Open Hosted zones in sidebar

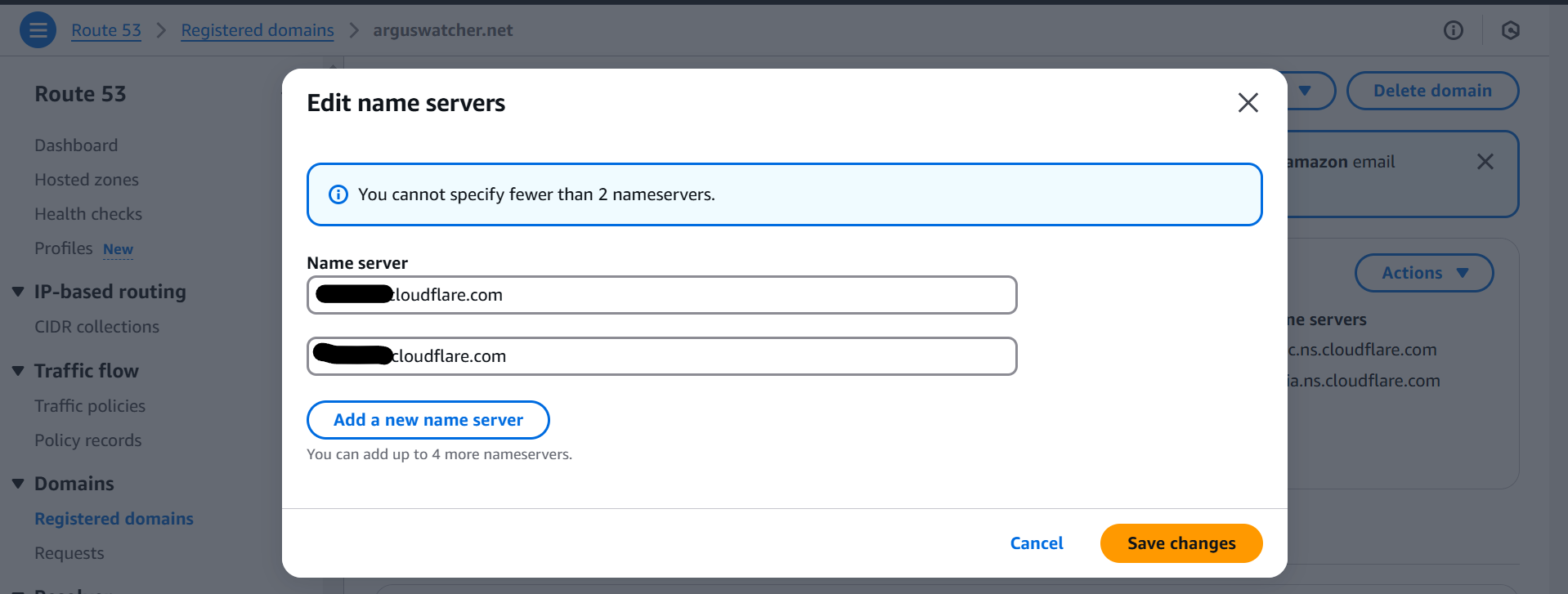click(x=87, y=180)
